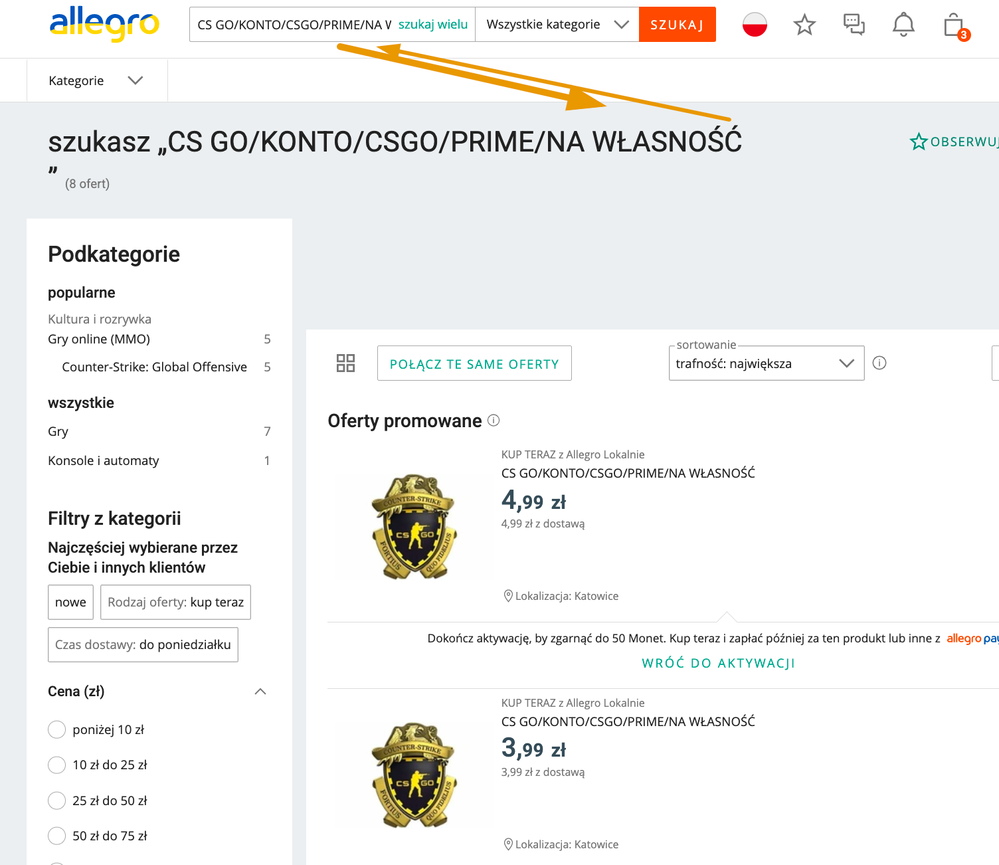Open CS GO badge thumbnail for 4,99 zł offer
Screen dimensions: 999x865
(x=414, y=526)
